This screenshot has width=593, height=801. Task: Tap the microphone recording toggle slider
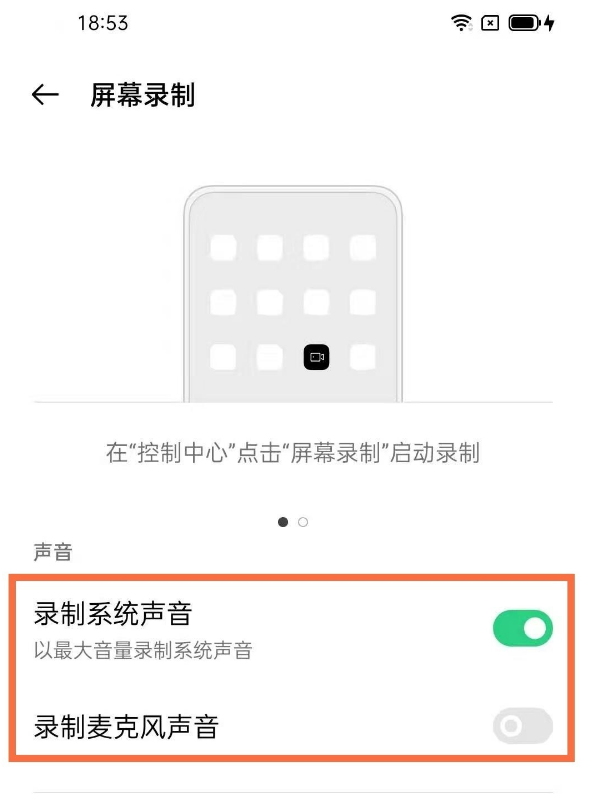click(522, 727)
